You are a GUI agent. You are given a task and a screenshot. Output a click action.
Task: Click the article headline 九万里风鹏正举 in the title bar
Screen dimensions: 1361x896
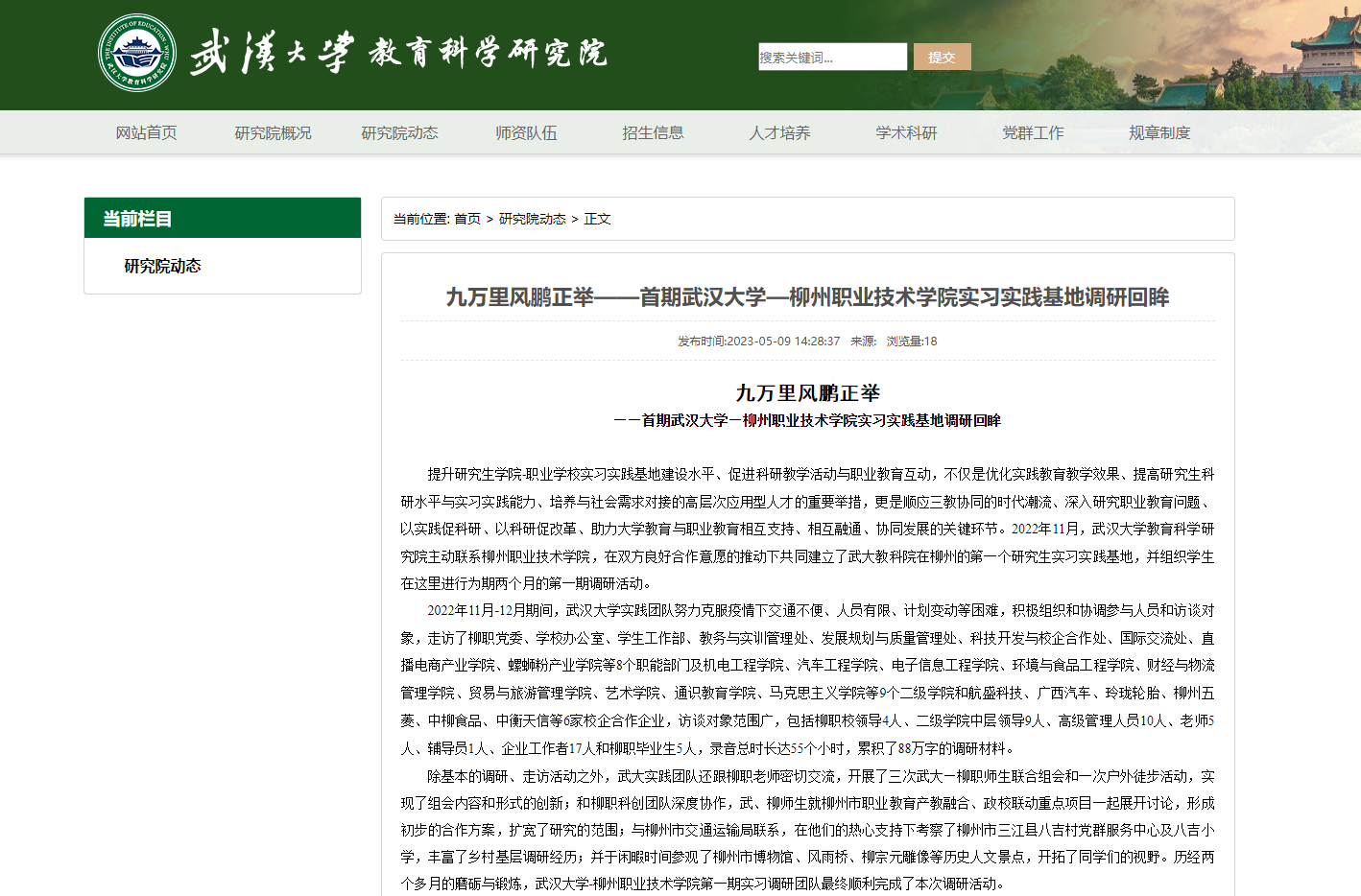[x=807, y=297]
